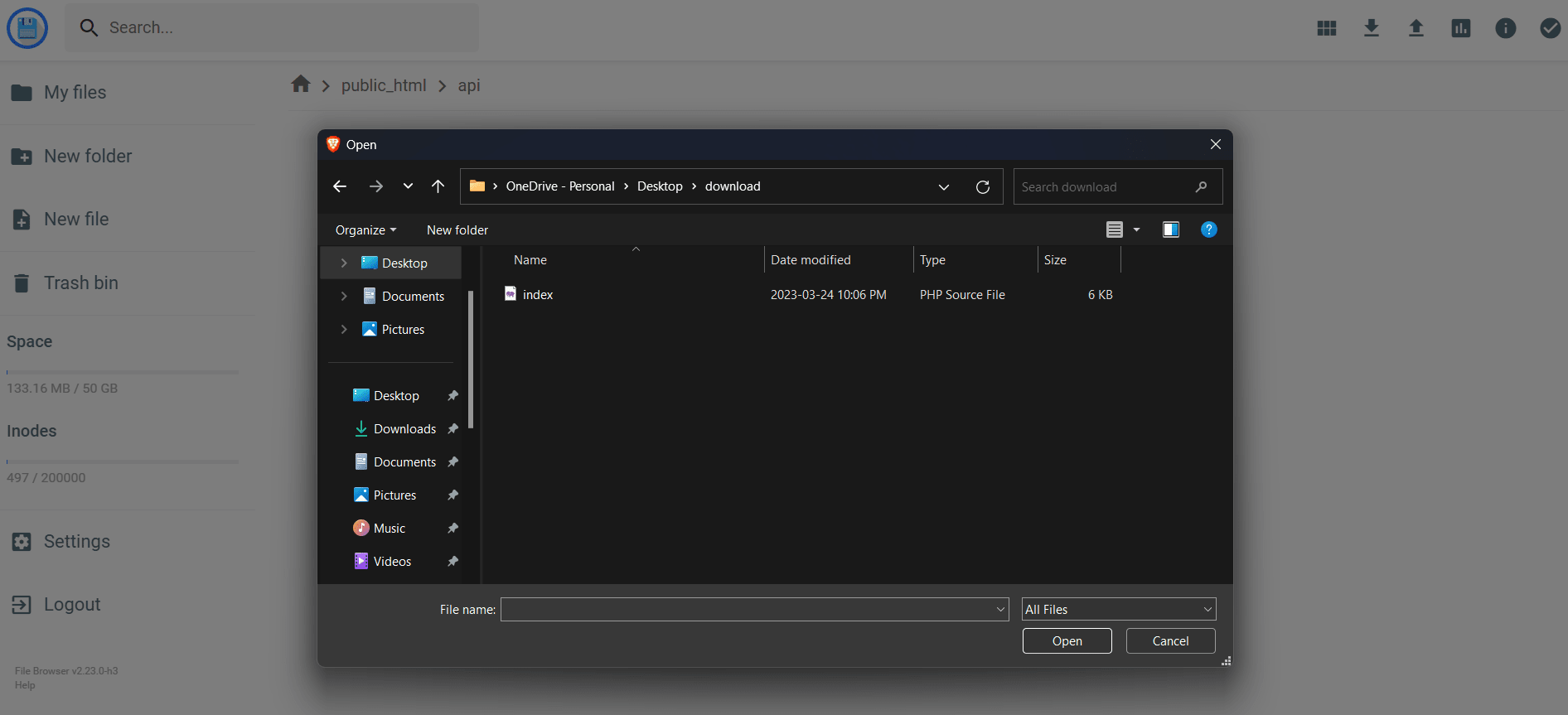The image size is (1568, 715).
Task: Open the Organize dropdown menu
Action: pos(365,229)
